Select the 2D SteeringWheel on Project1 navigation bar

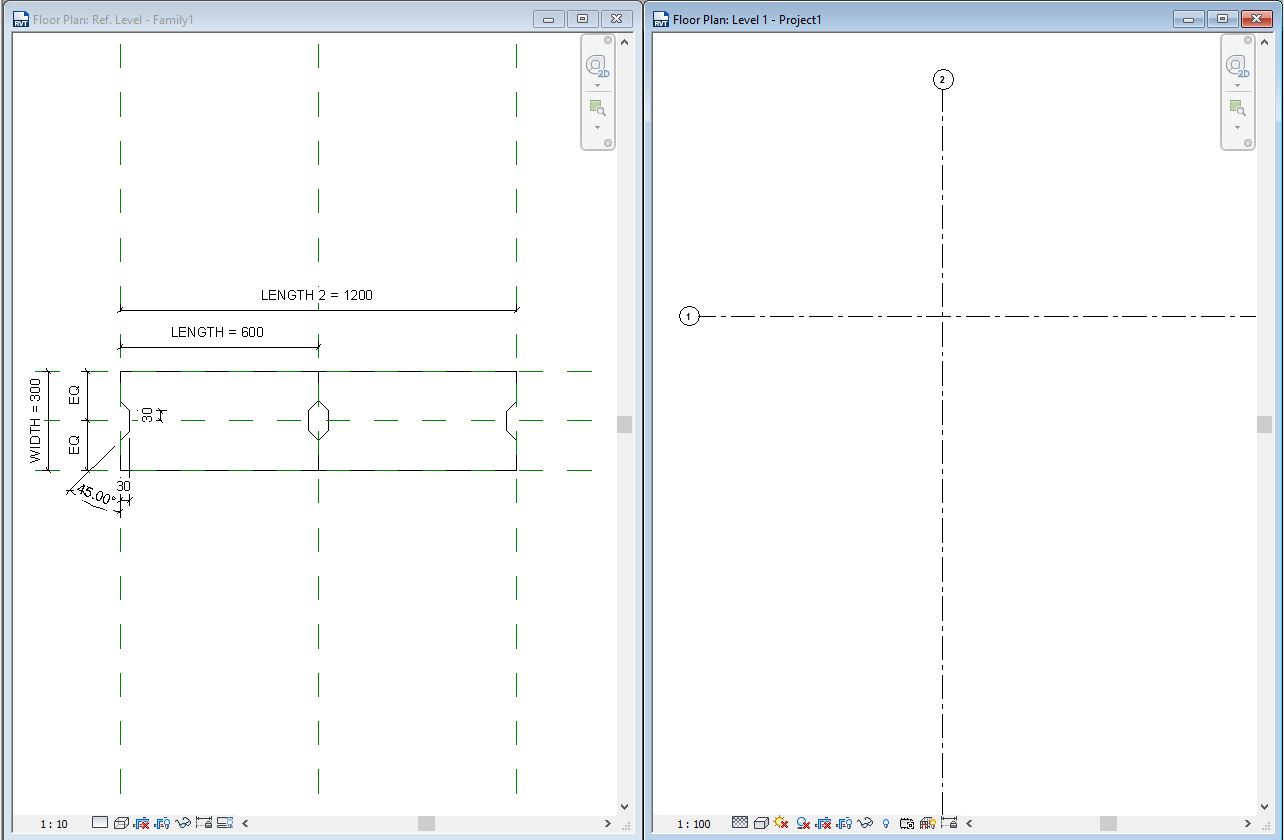coord(1238,65)
